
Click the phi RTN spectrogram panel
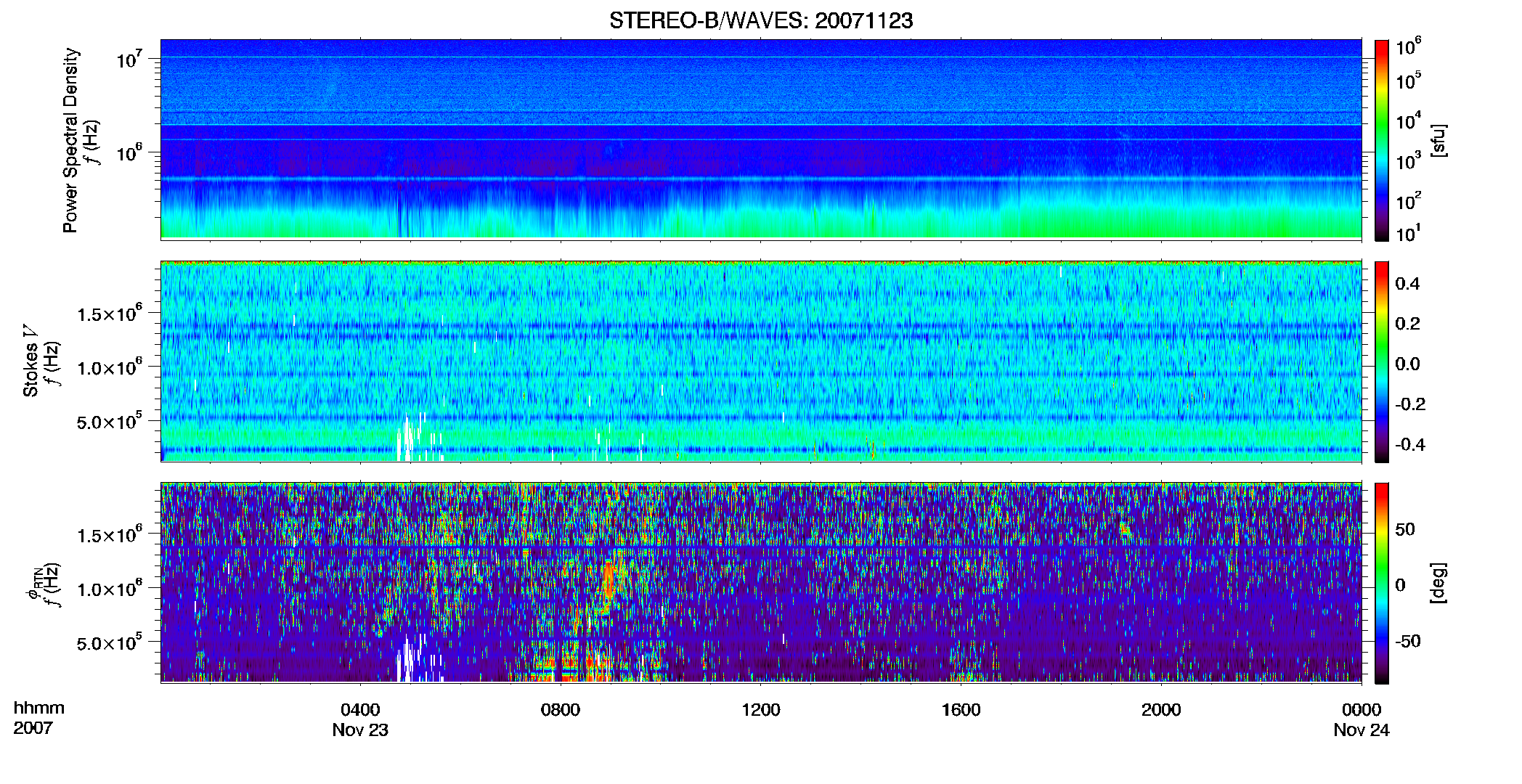tap(761, 582)
